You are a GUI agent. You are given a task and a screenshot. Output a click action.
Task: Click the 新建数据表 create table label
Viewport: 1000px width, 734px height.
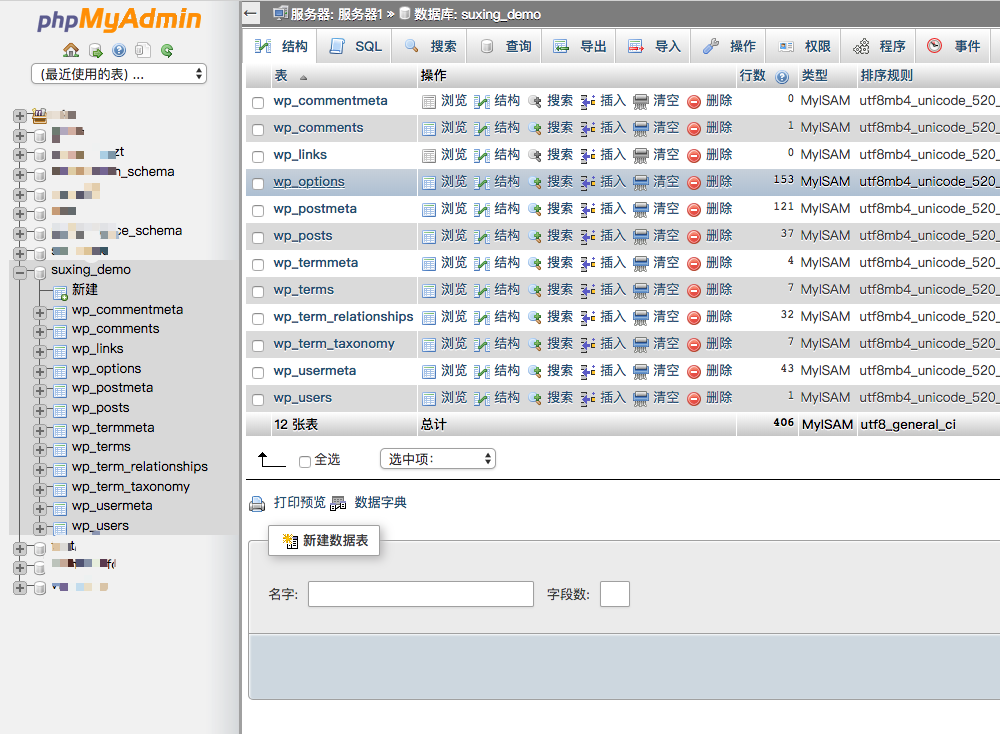click(x=335, y=541)
